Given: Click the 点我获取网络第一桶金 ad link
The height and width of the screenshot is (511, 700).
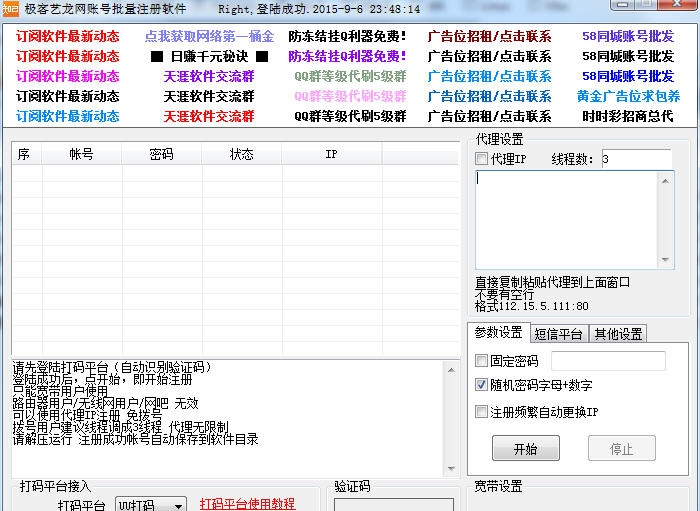Looking at the screenshot, I should (209, 36).
